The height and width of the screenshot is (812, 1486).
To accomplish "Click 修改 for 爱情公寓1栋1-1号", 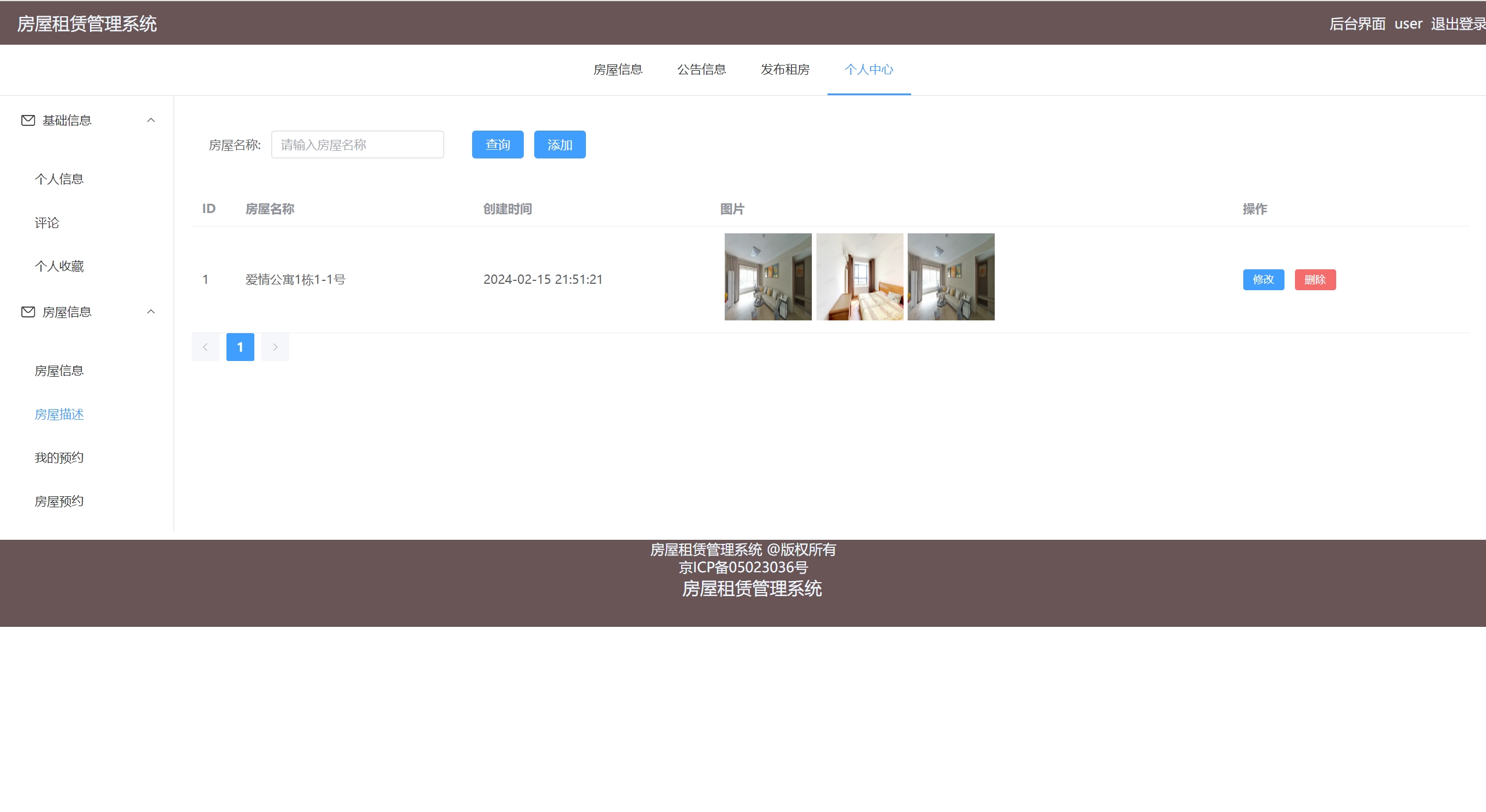I will [1263, 280].
